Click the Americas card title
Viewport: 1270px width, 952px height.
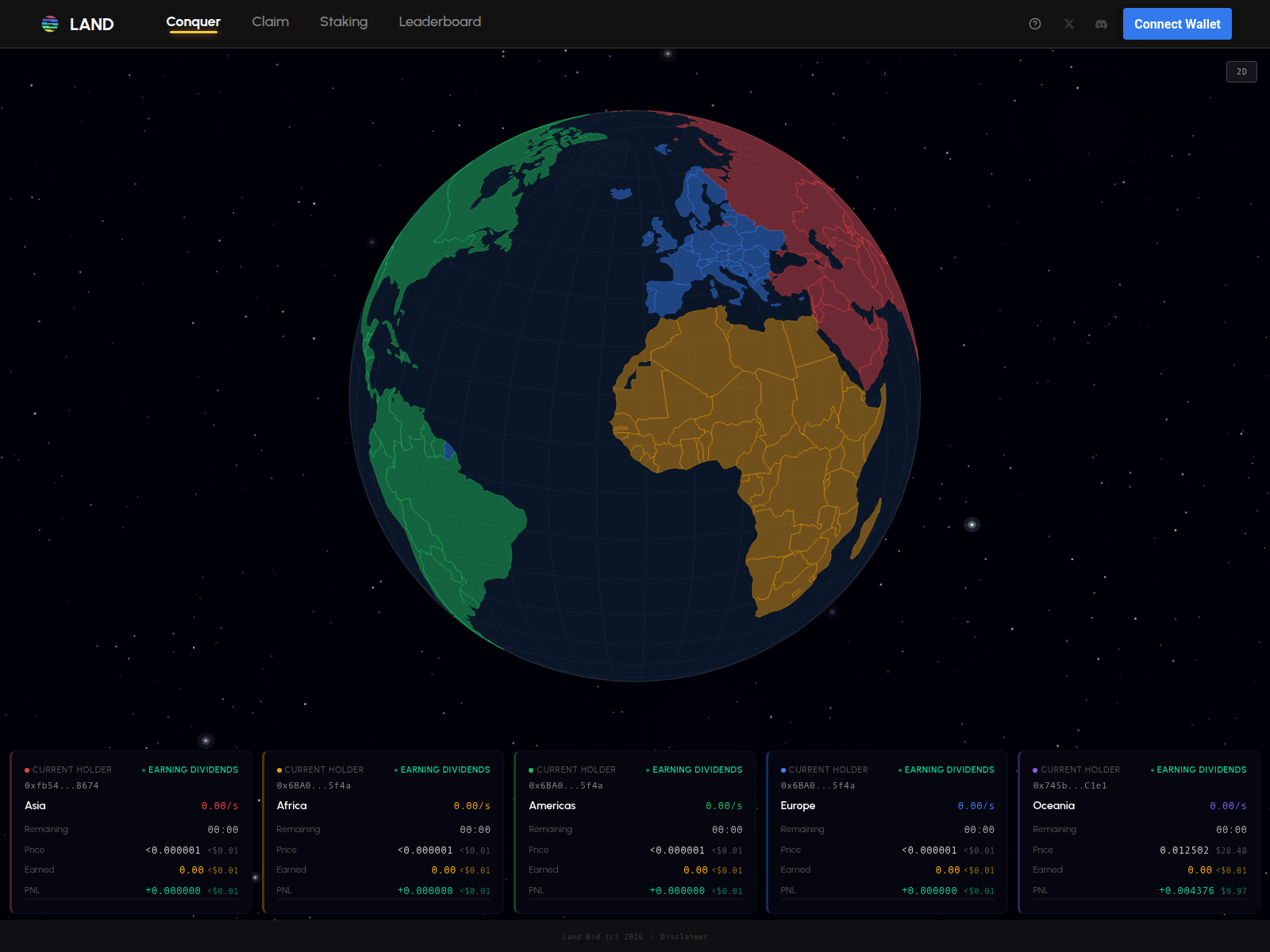552,805
